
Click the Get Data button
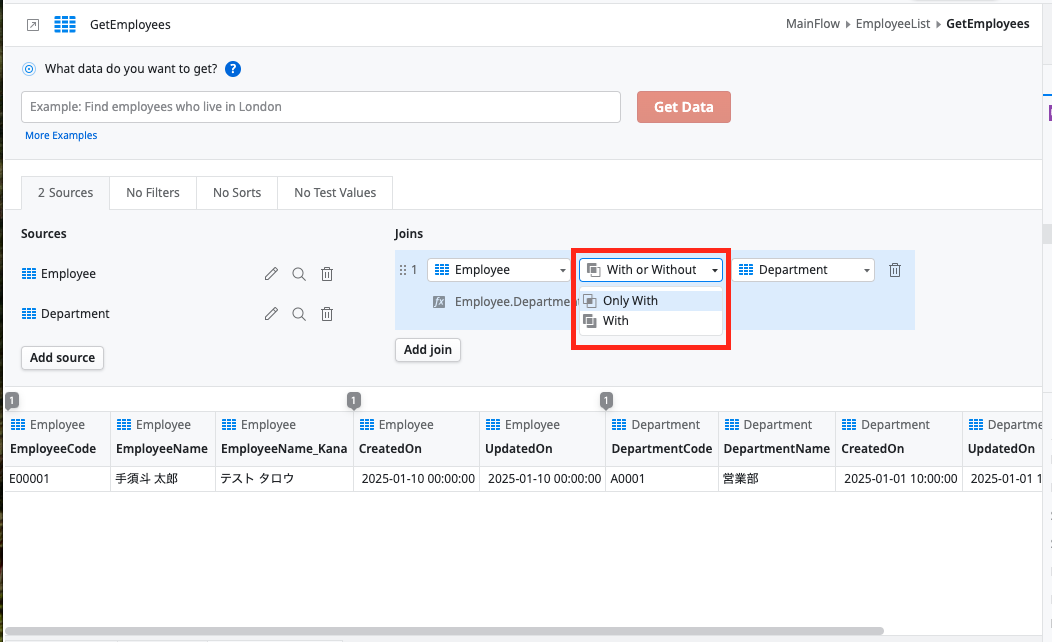coord(683,106)
